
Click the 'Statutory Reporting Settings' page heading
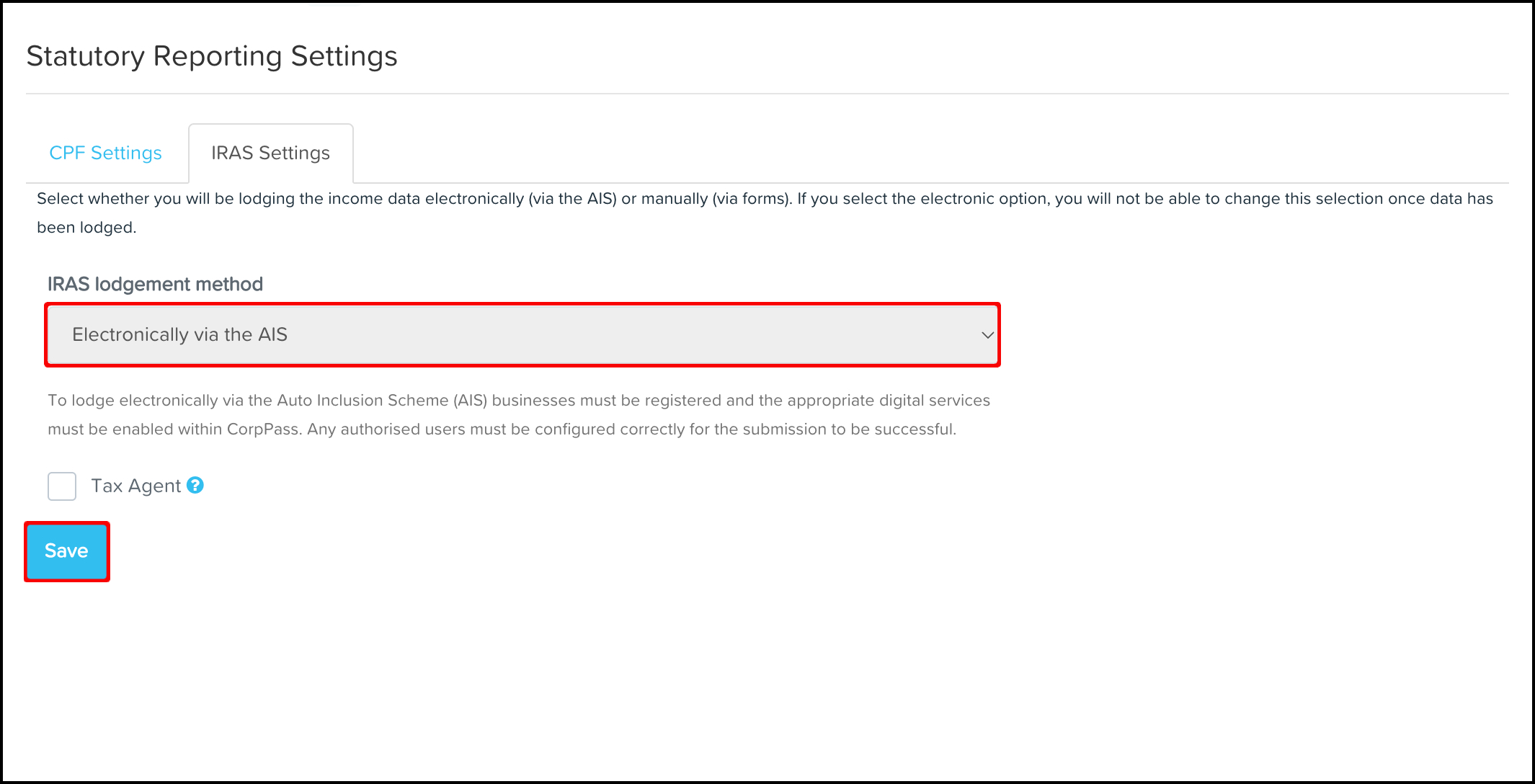coord(212,56)
